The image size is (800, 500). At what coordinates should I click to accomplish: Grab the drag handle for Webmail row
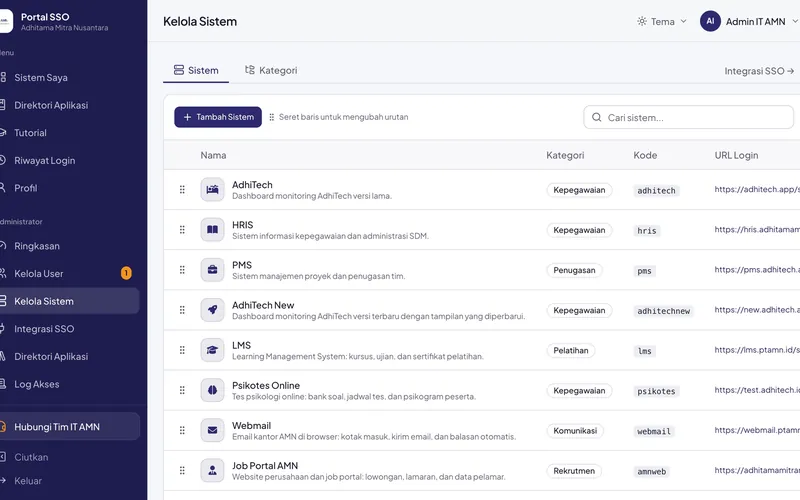(182, 431)
